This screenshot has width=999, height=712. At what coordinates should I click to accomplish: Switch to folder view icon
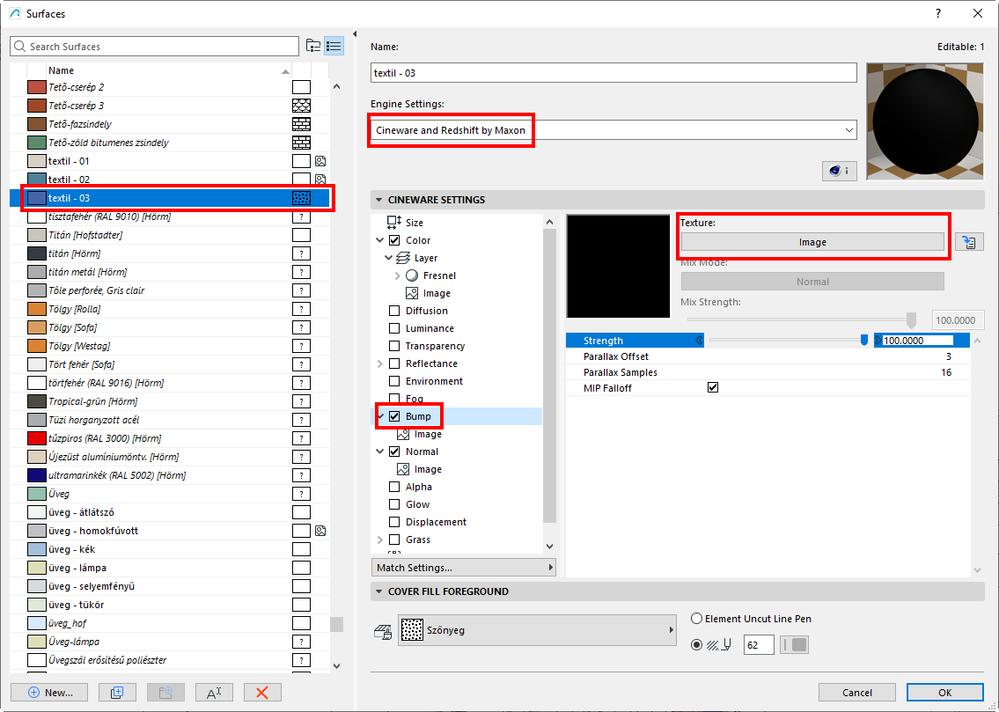313,46
